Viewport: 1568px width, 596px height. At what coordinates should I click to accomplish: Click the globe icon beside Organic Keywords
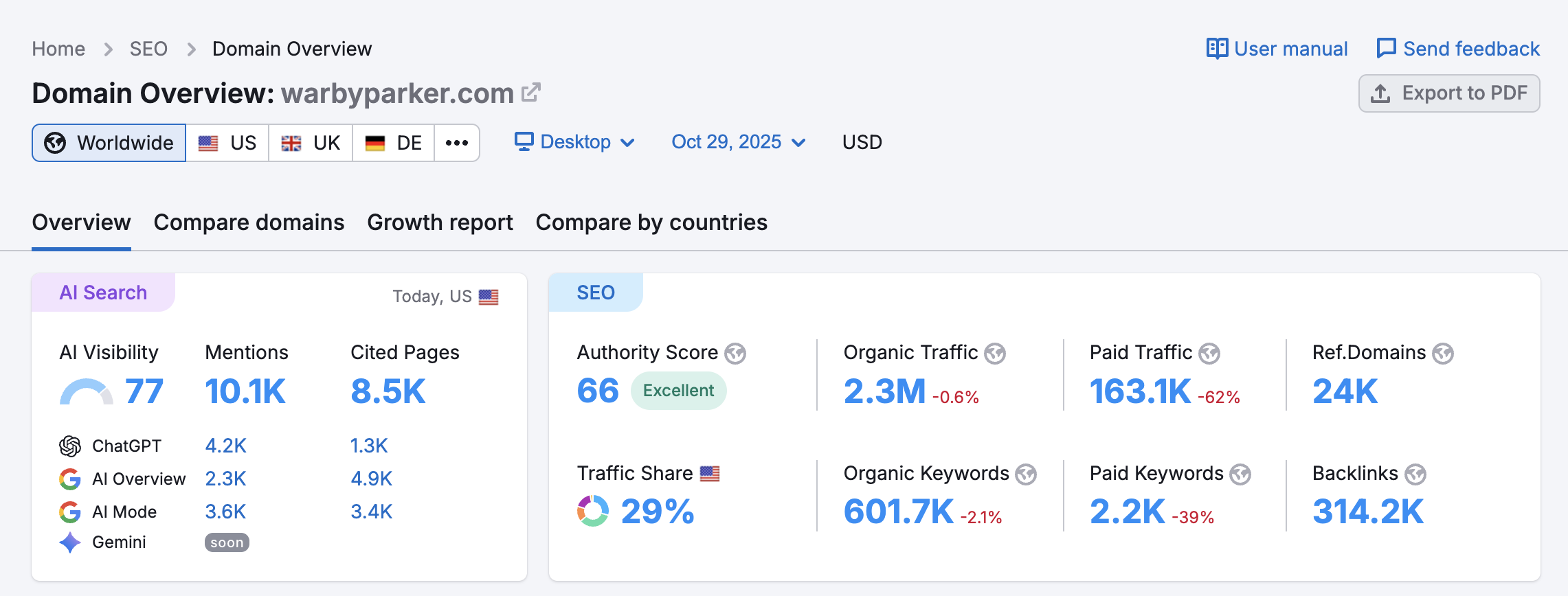(x=1026, y=474)
